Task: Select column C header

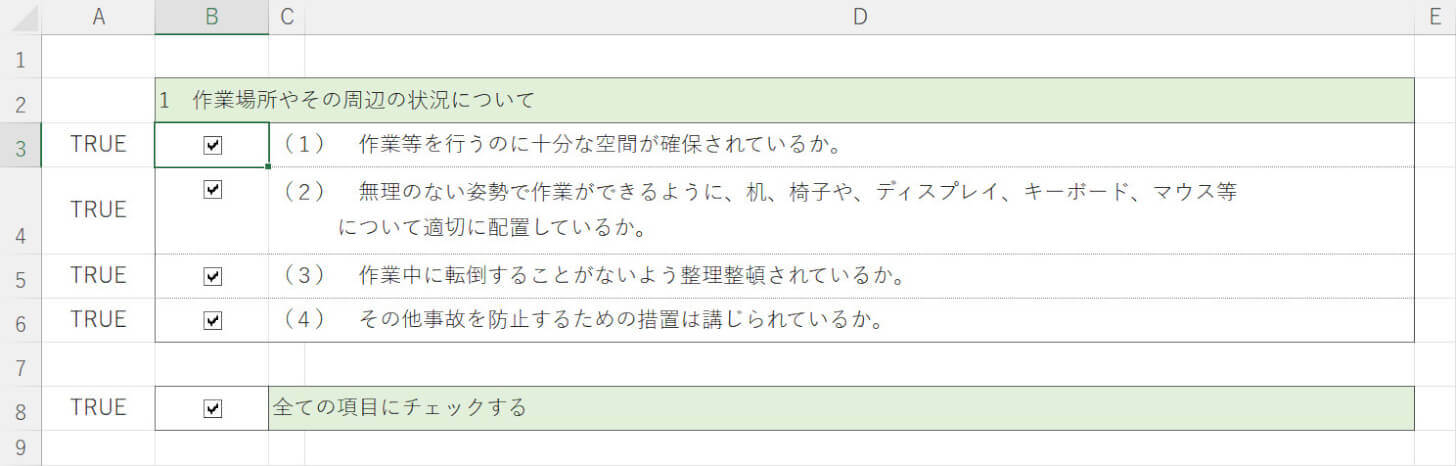Action: [287, 17]
